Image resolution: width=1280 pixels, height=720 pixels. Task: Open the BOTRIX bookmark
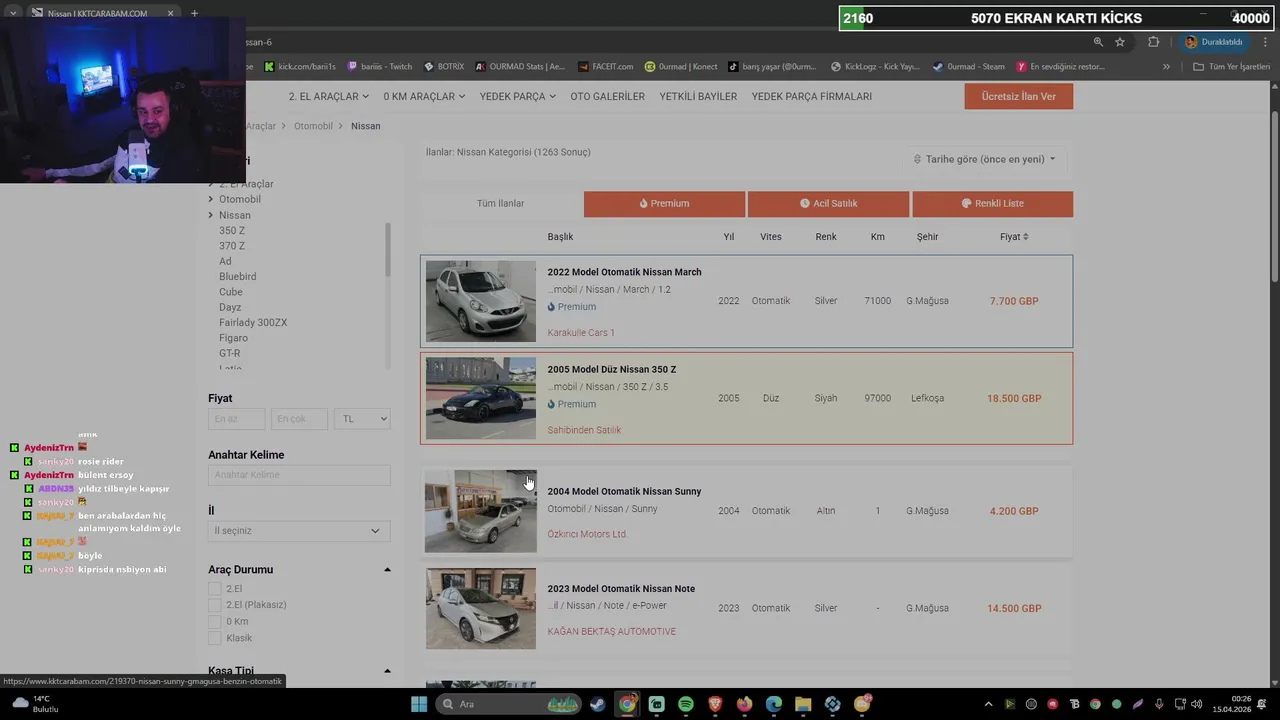pos(444,67)
